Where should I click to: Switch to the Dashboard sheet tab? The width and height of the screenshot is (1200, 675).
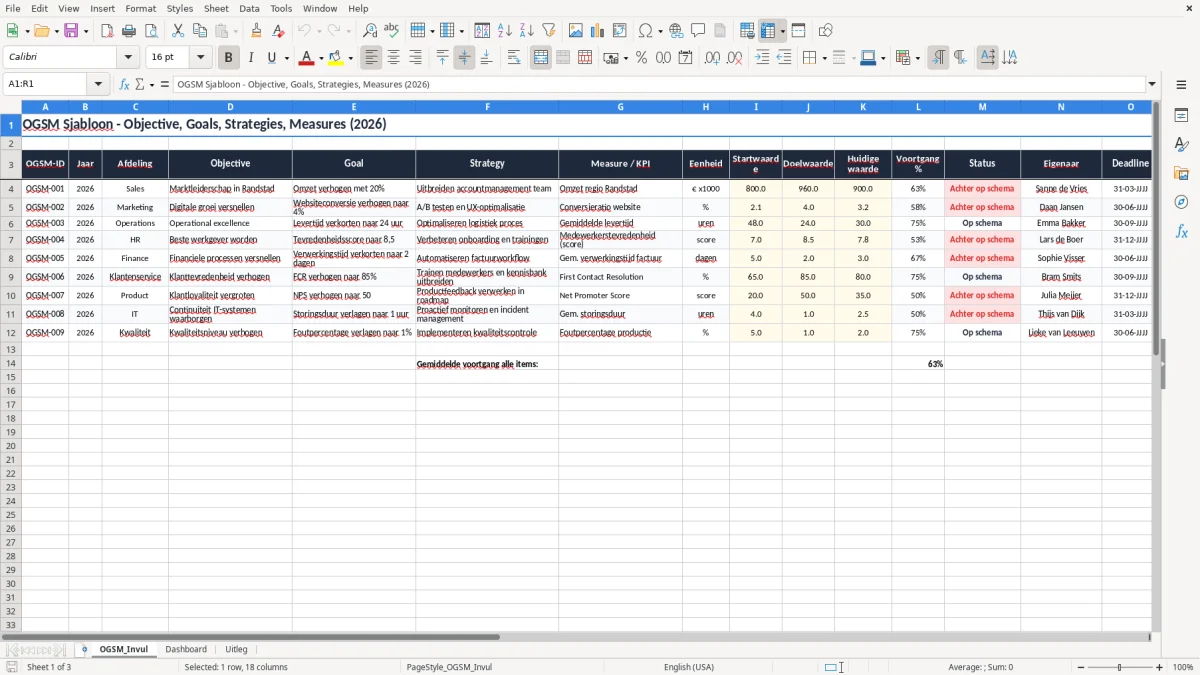coord(186,649)
